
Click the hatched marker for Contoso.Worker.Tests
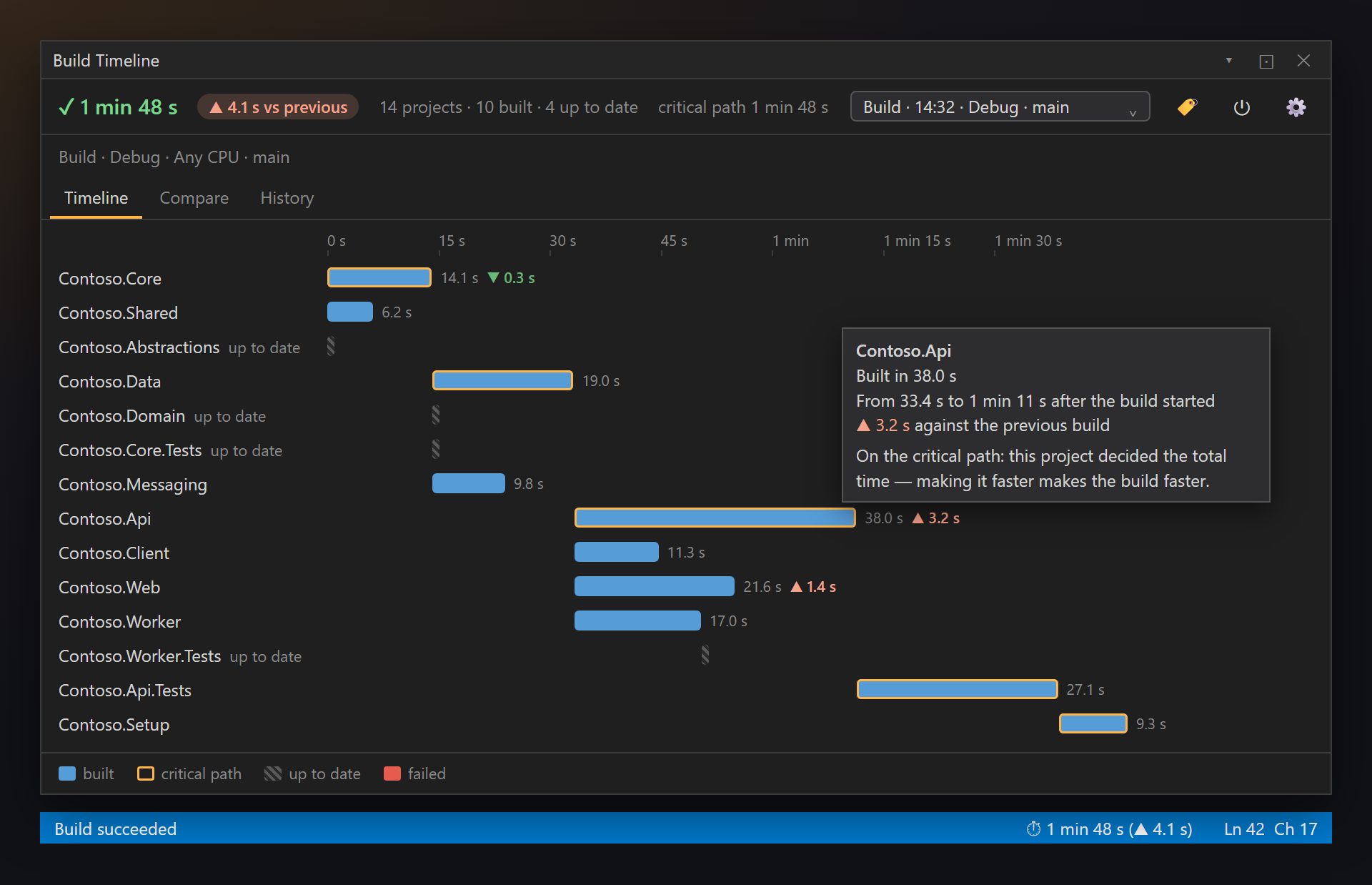705,656
